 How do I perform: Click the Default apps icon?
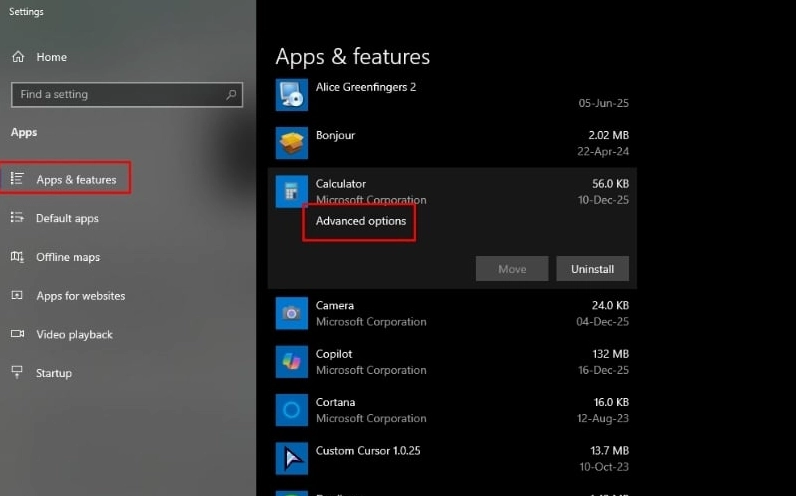tap(17, 218)
